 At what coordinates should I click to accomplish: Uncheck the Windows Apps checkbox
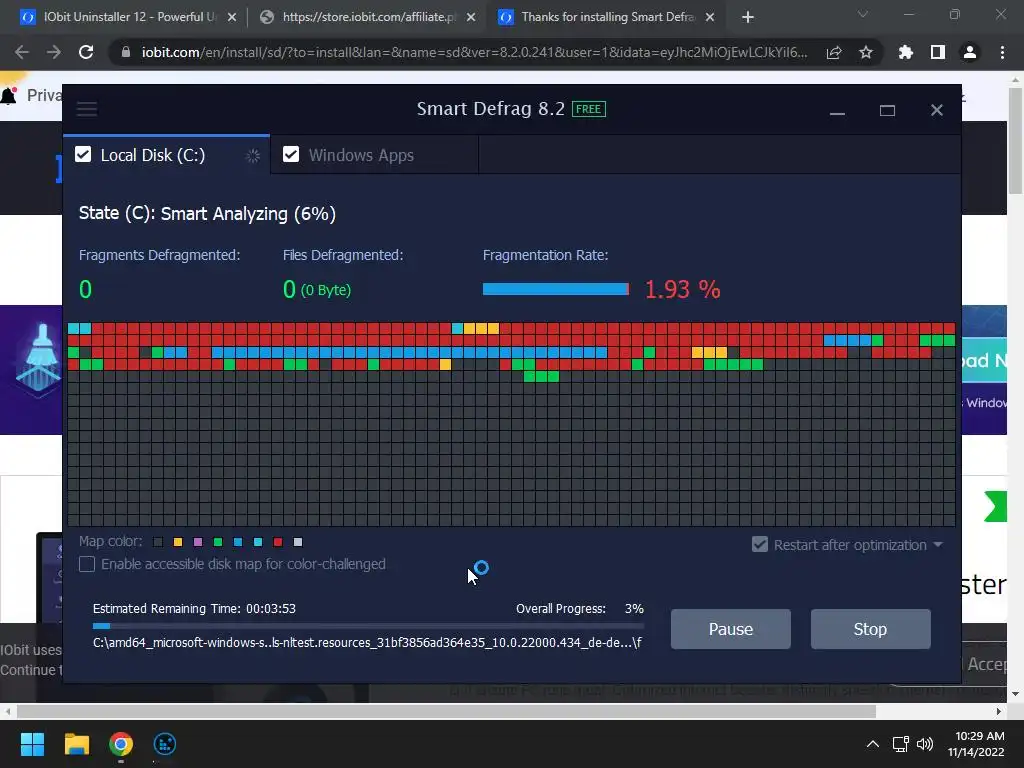point(291,155)
